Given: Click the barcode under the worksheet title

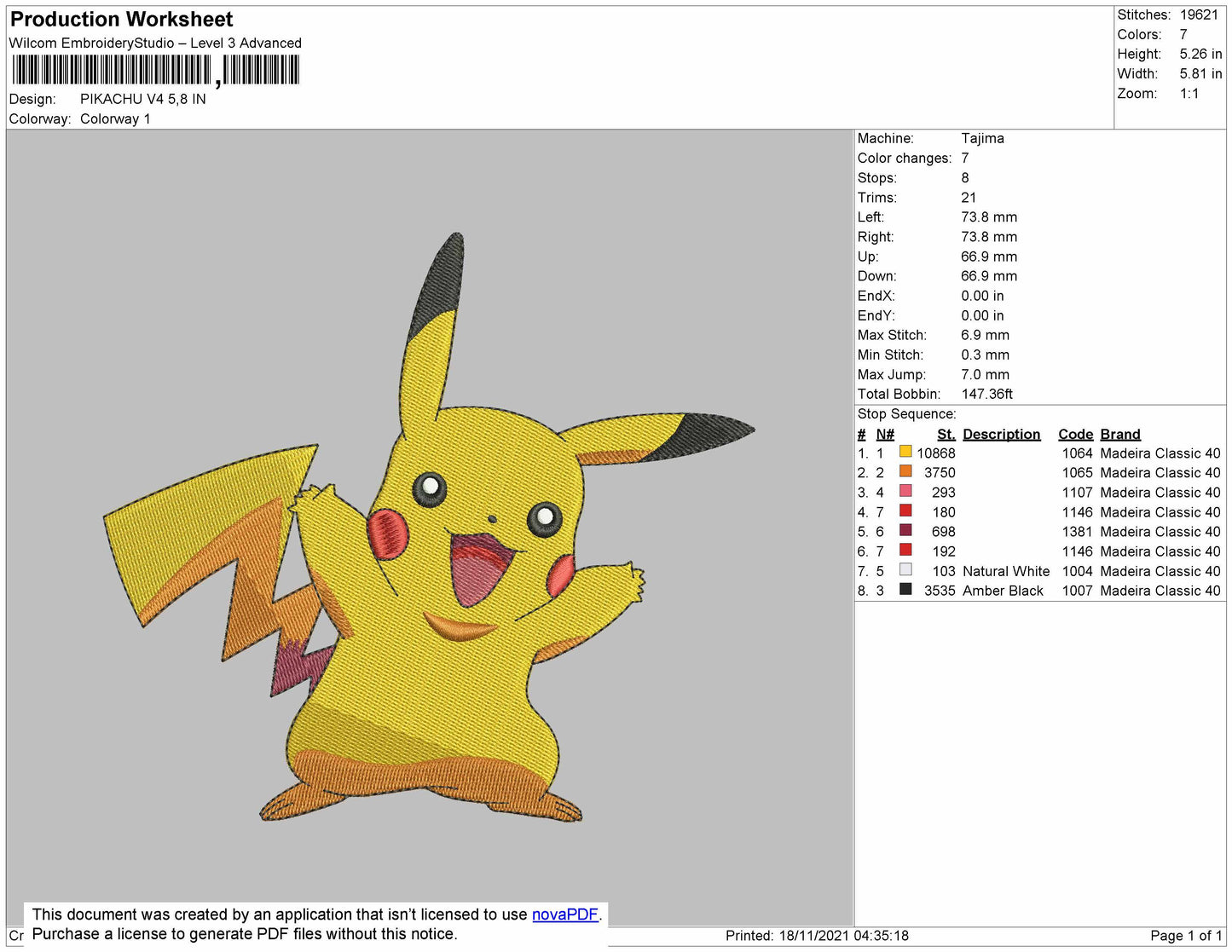Looking at the screenshot, I should 155,71.
